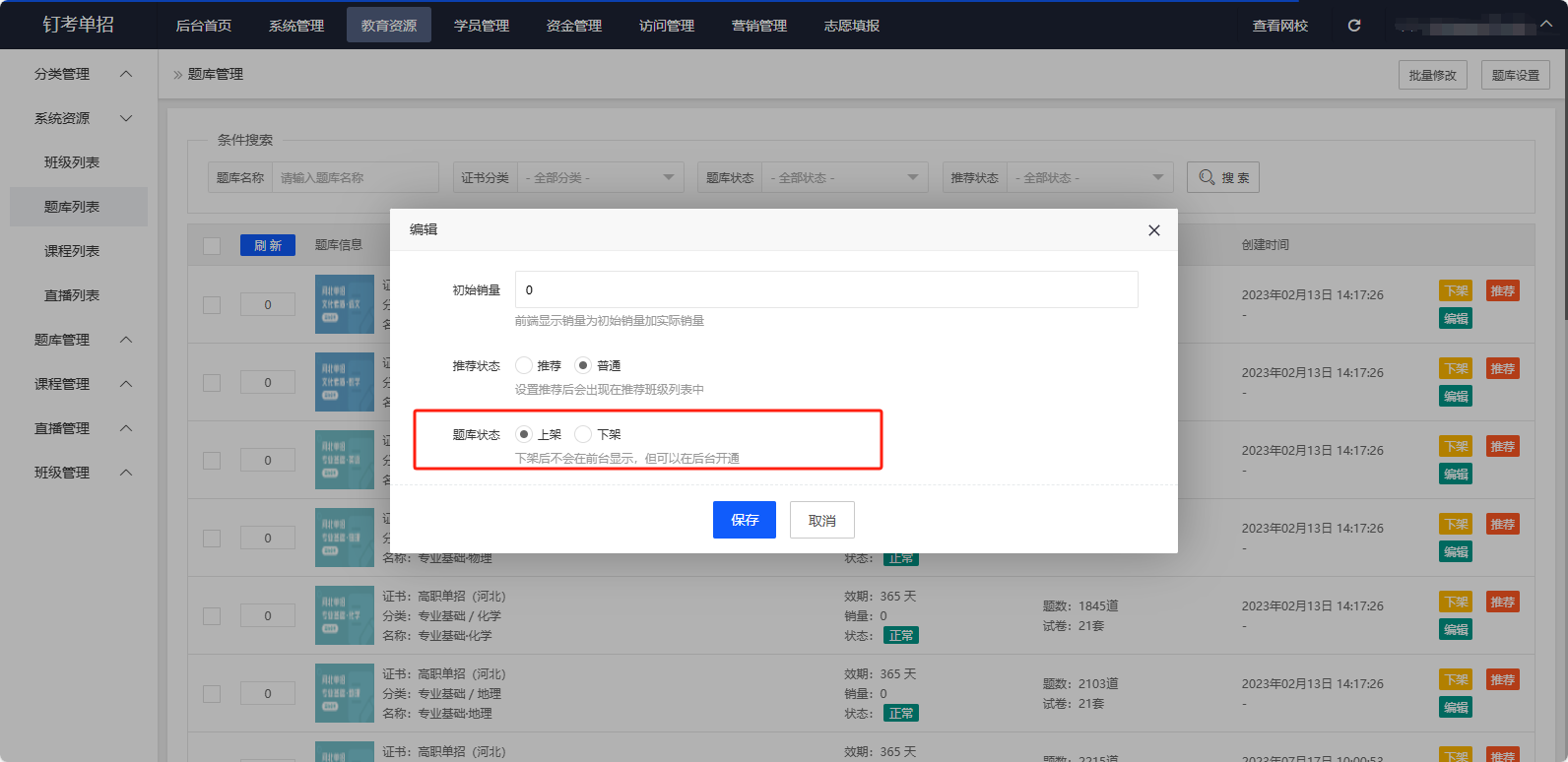
Task: Click the 题库名称 search input
Action: [x=355, y=177]
